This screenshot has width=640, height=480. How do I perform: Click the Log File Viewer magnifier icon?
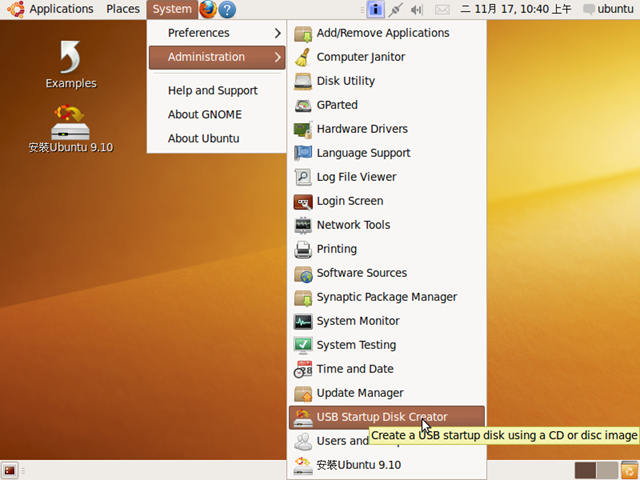pyautogui.click(x=303, y=177)
